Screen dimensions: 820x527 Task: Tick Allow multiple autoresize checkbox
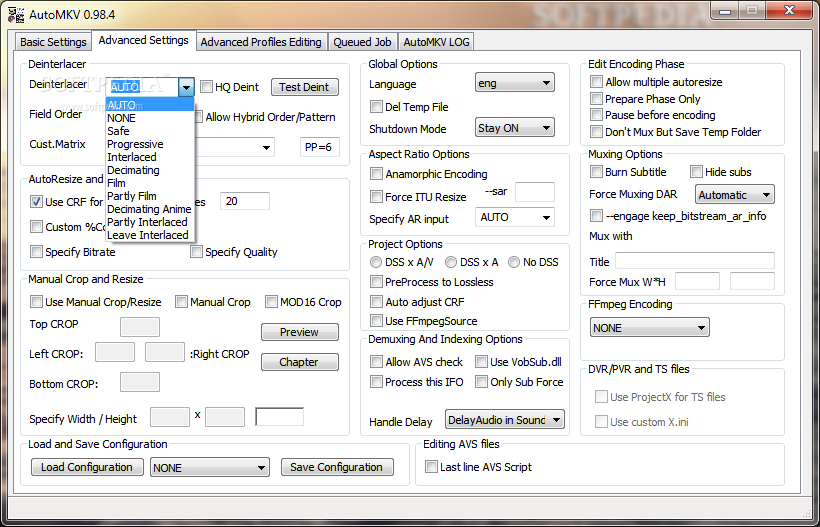click(596, 82)
